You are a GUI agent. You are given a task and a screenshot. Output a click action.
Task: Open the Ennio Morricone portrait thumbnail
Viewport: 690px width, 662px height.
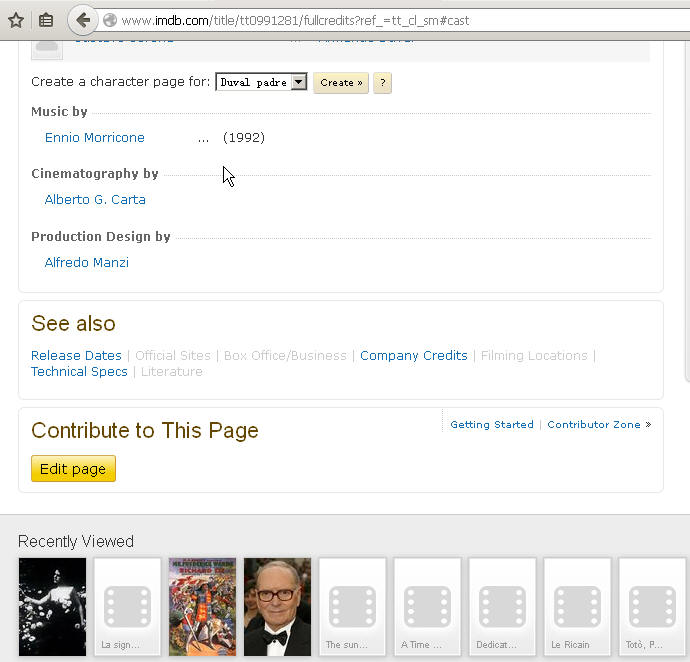tap(277, 607)
